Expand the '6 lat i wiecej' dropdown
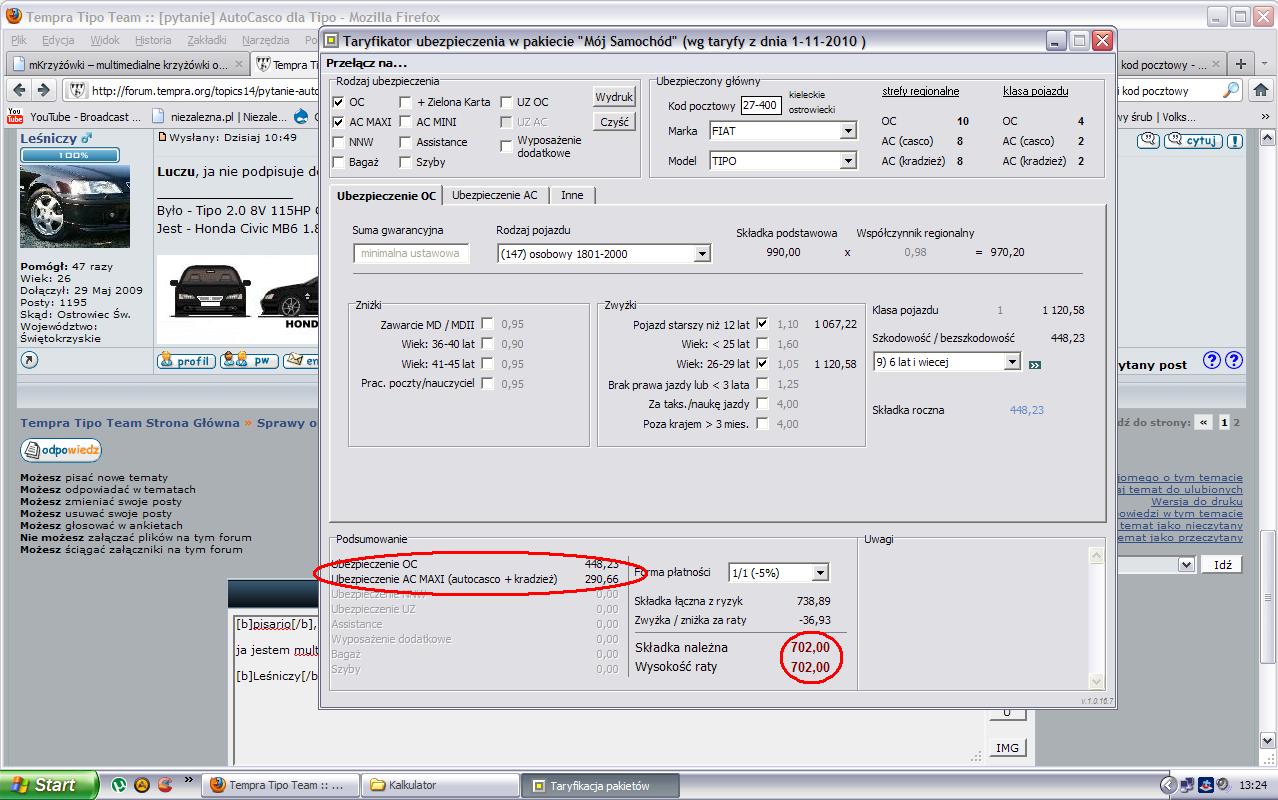 tap(1012, 361)
